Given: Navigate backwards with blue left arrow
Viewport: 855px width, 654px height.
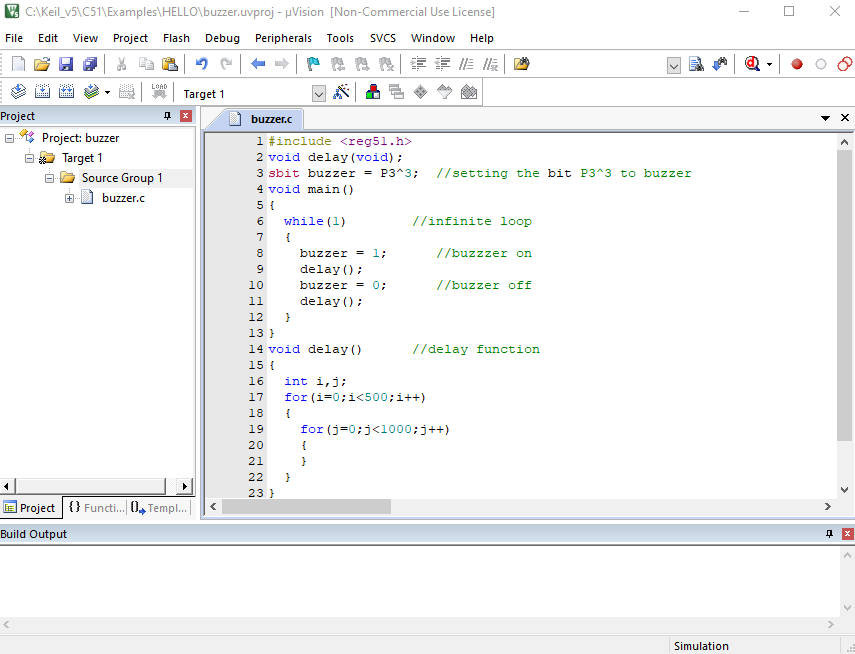Looking at the screenshot, I should [258, 64].
